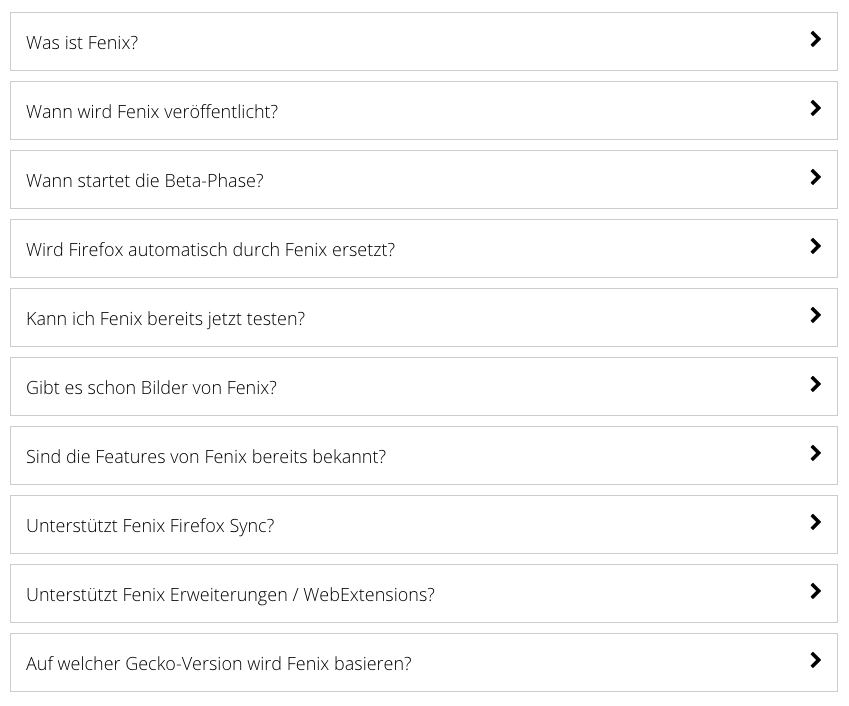Click chevron on Gecko-Version question row
This screenshot has width=849, height=706.
[815, 661]
